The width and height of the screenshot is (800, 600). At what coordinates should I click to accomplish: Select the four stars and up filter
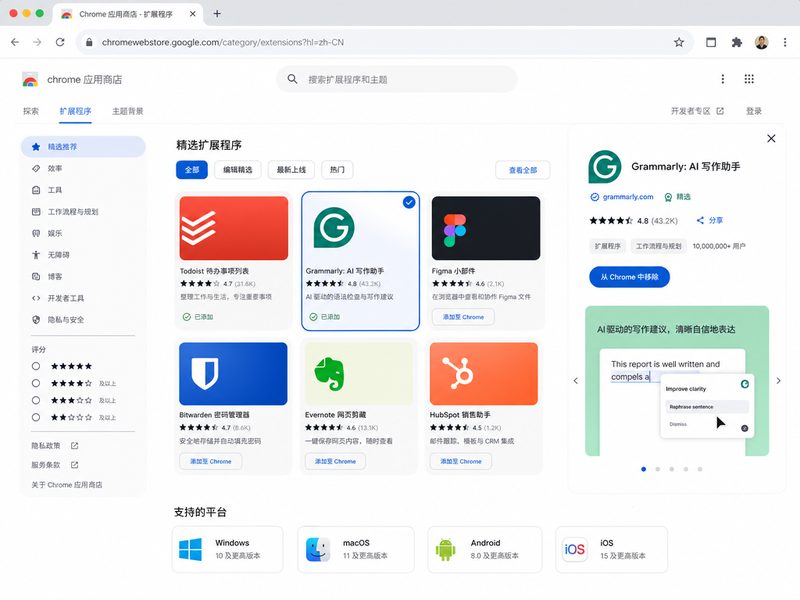coord(36,383)
